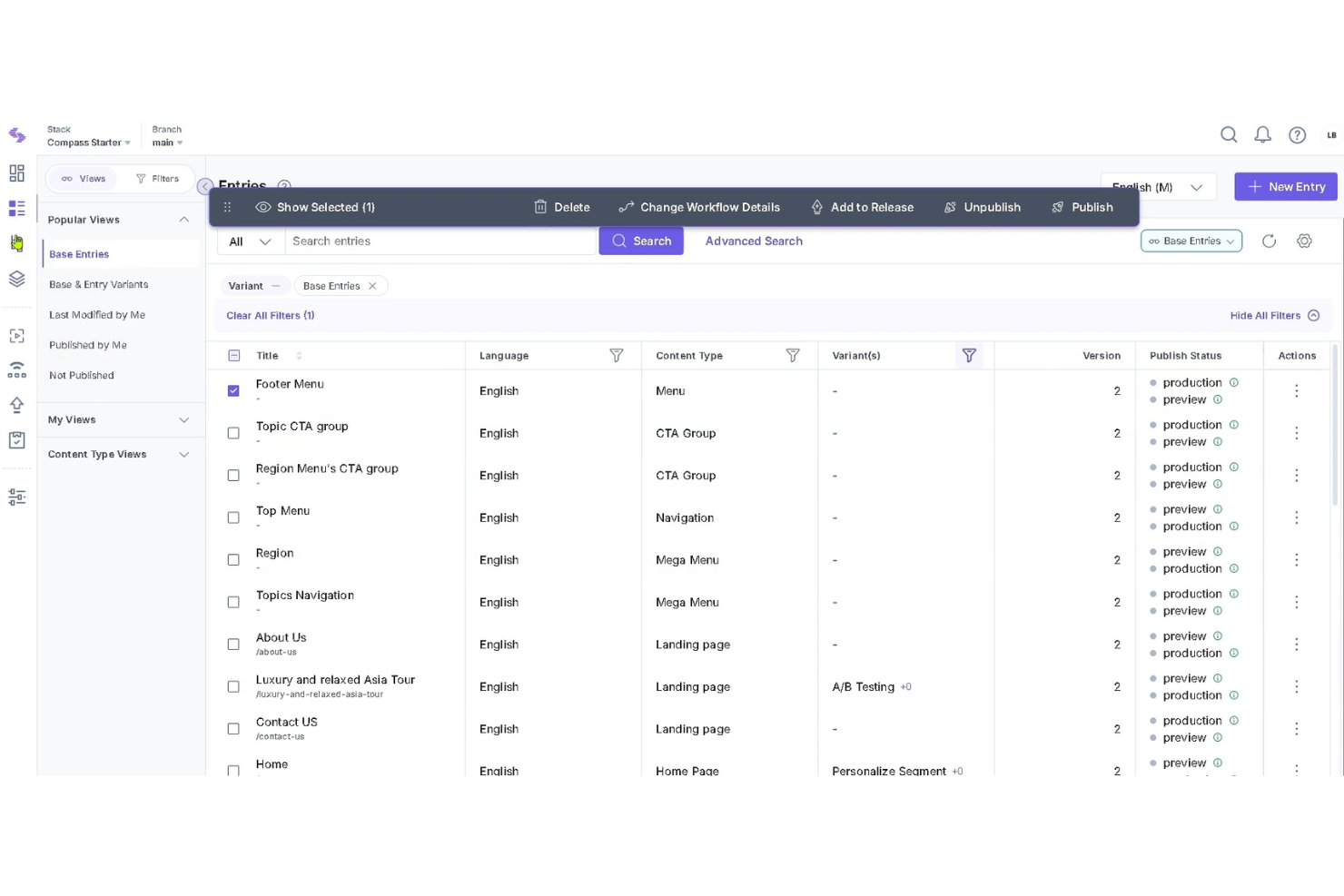Select the Topics Navigation checkbox
Image resolution: width=1344 pixels, height=896 pixels.
point(233,602)
